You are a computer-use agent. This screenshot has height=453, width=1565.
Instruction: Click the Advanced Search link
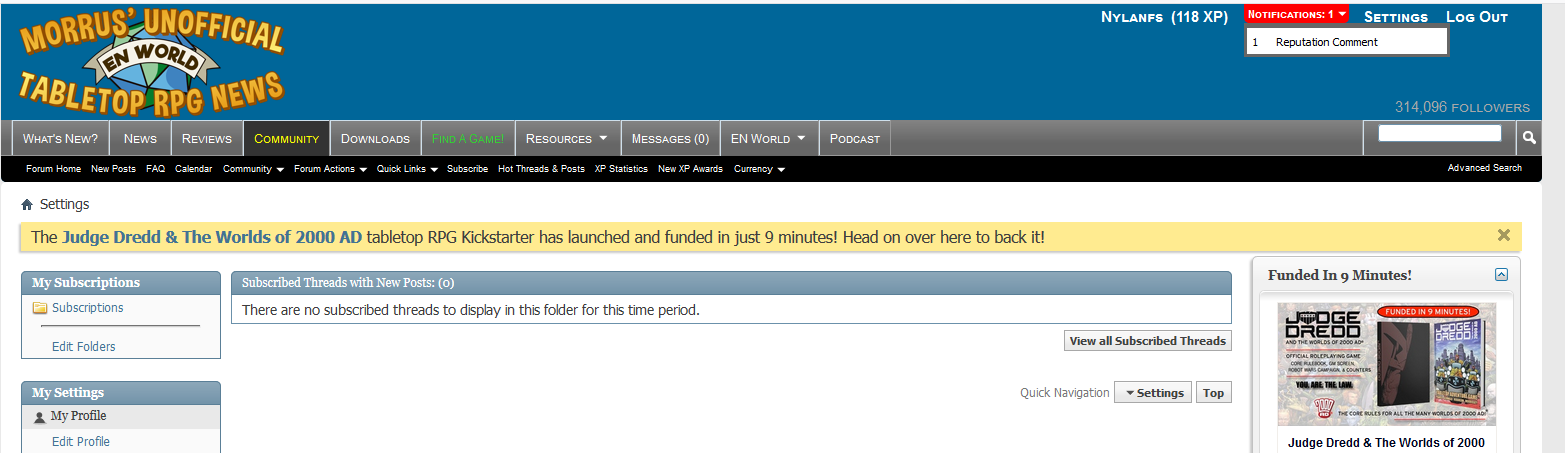(1484, 168)
